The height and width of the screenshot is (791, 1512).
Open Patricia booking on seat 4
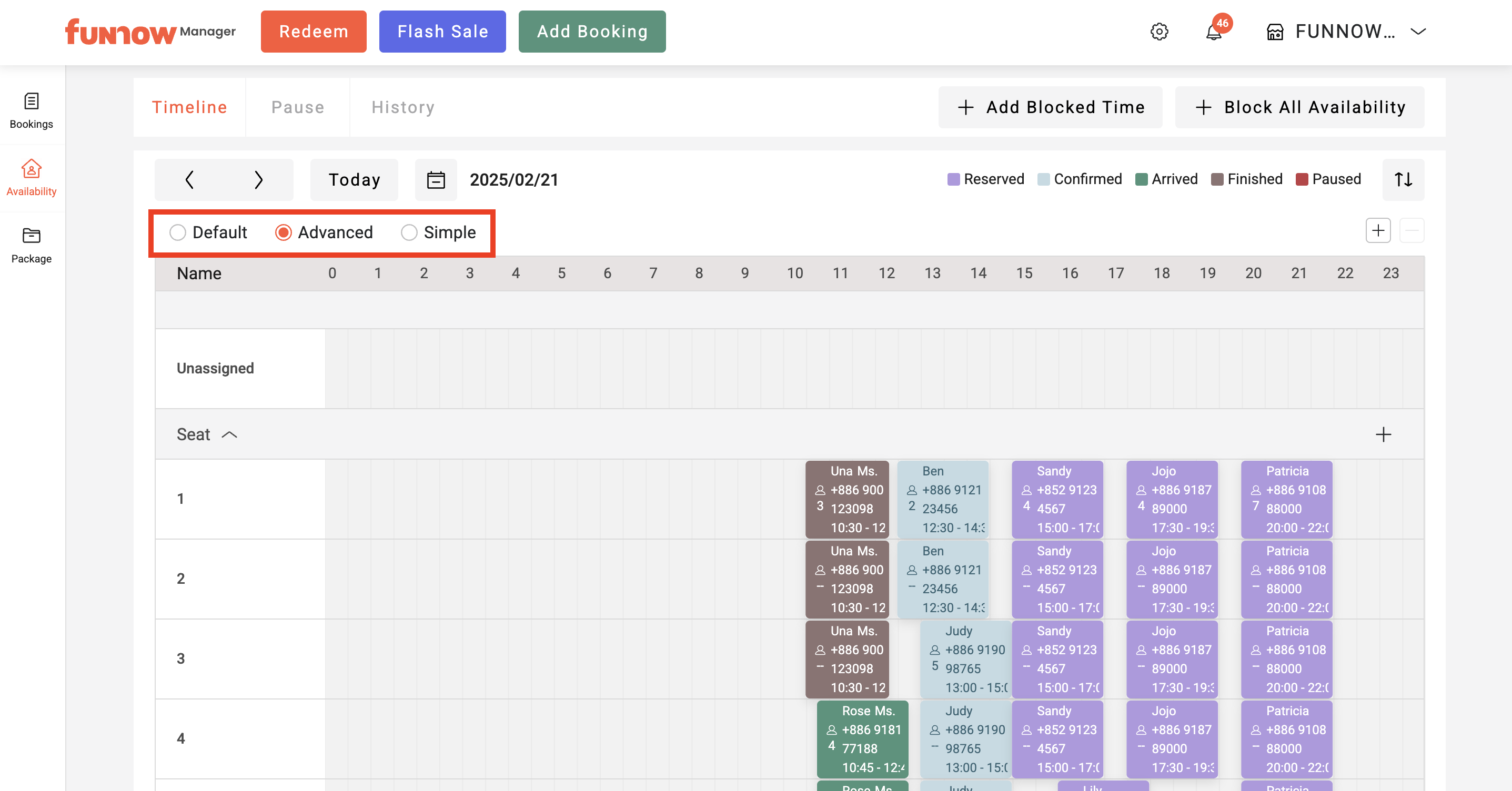tap(1287, 739)
